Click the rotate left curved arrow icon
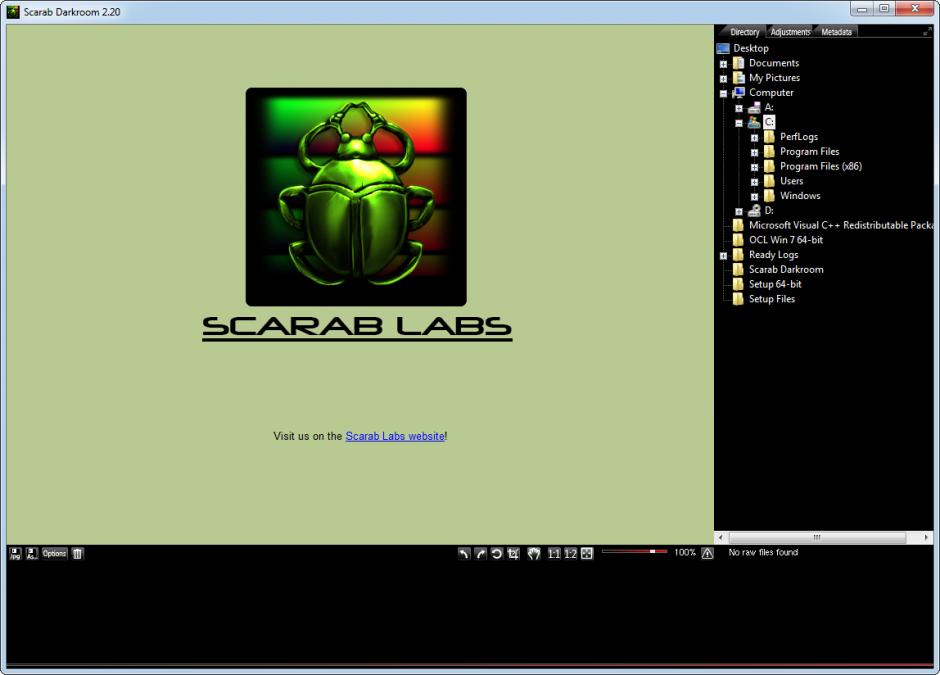 pyautogui.click(x=464, y=553)
